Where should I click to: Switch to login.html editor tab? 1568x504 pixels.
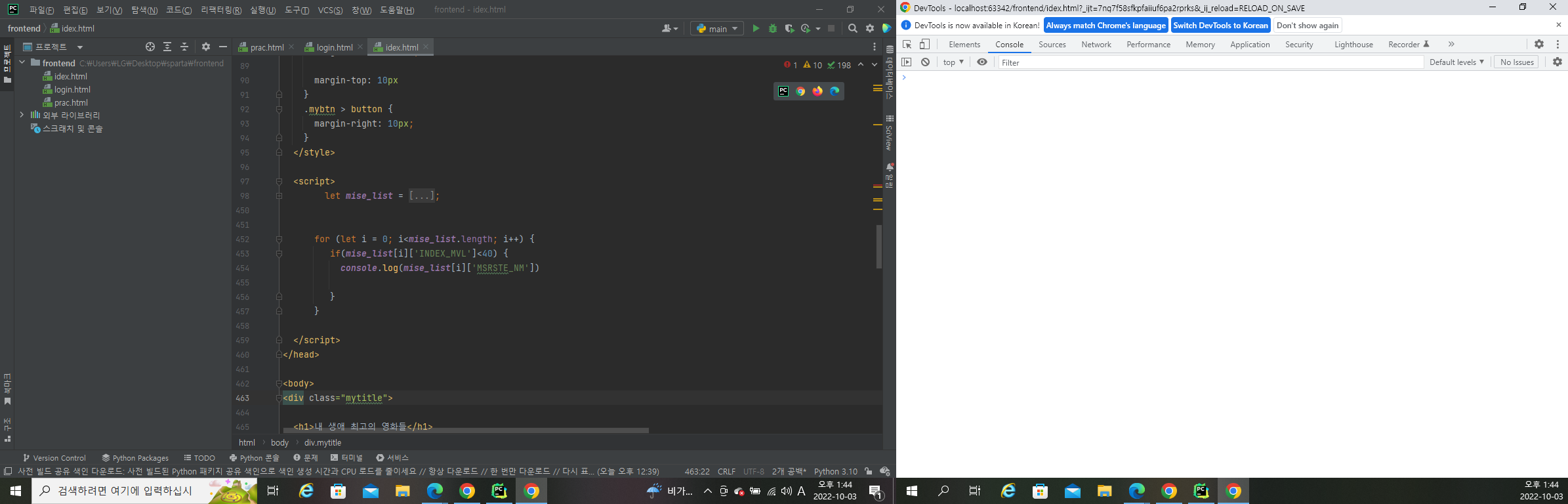(x=333, y=47)
